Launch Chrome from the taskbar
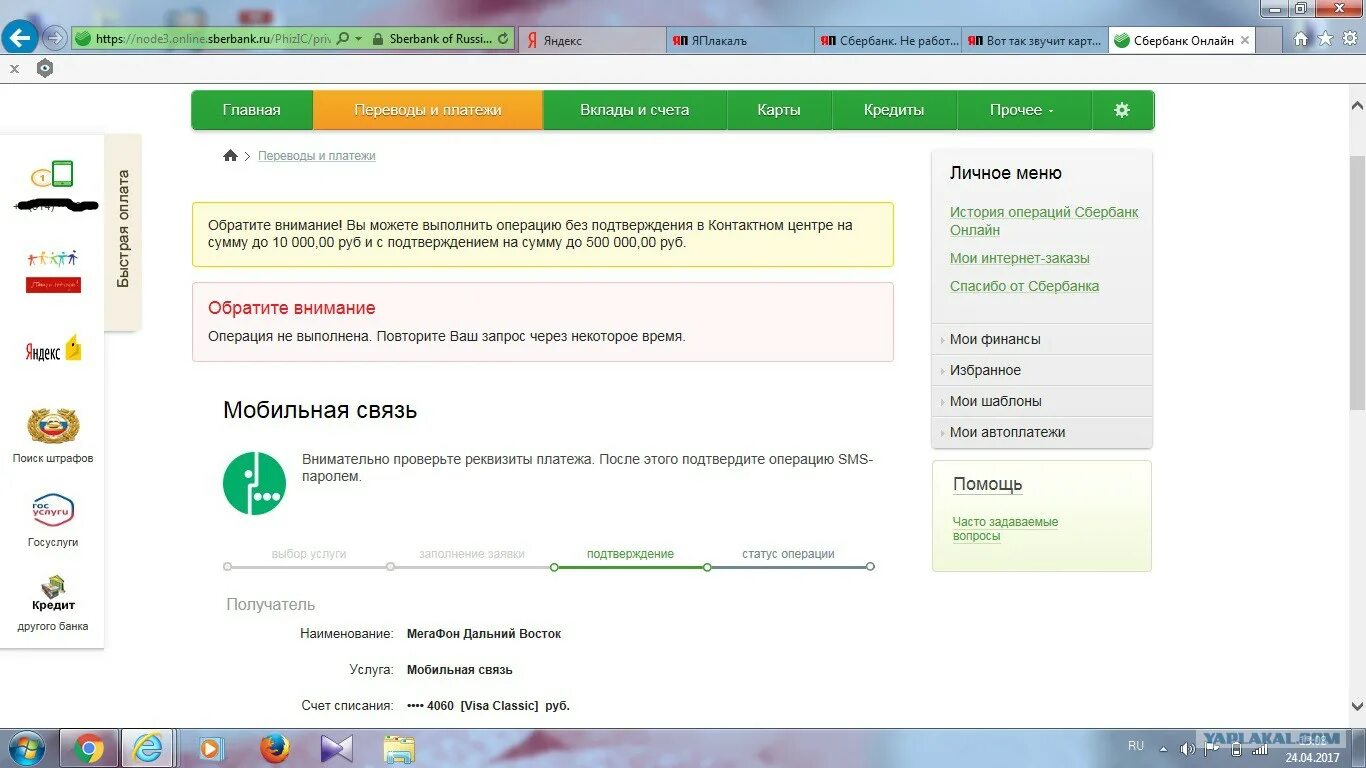 pos(88,748)
